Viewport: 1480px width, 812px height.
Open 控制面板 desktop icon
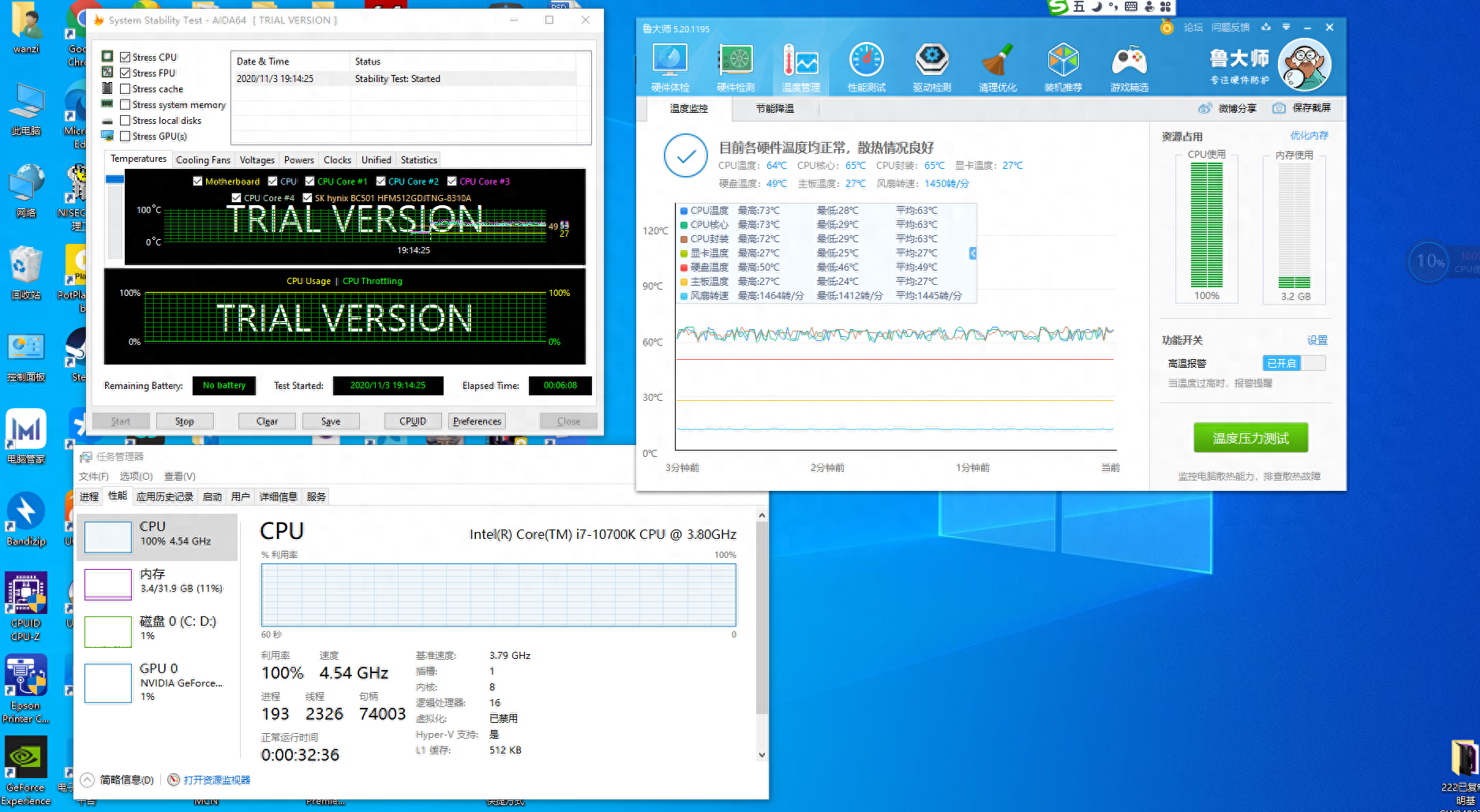[26, 356]
